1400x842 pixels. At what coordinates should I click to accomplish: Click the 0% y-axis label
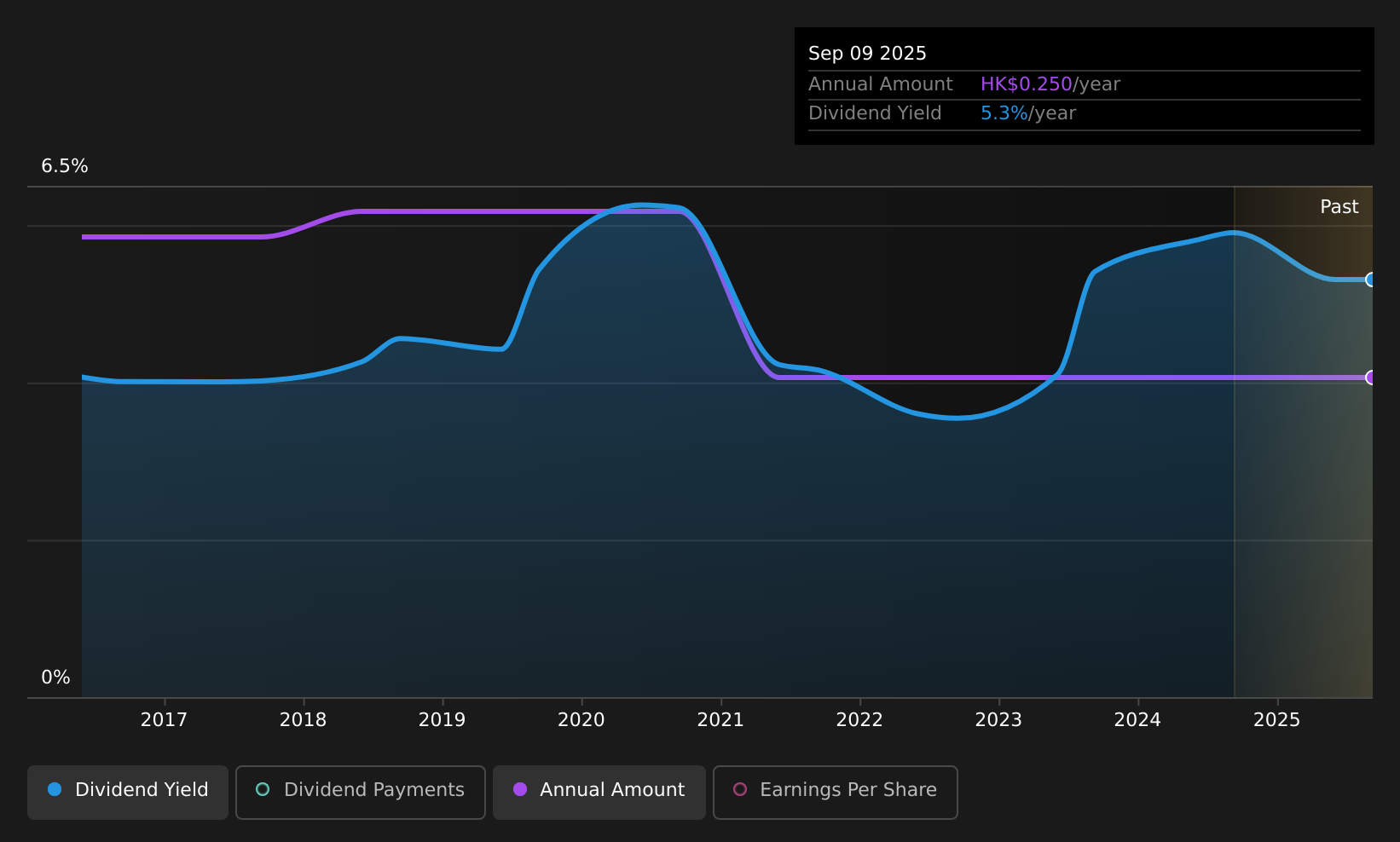[x=55, y=678]
